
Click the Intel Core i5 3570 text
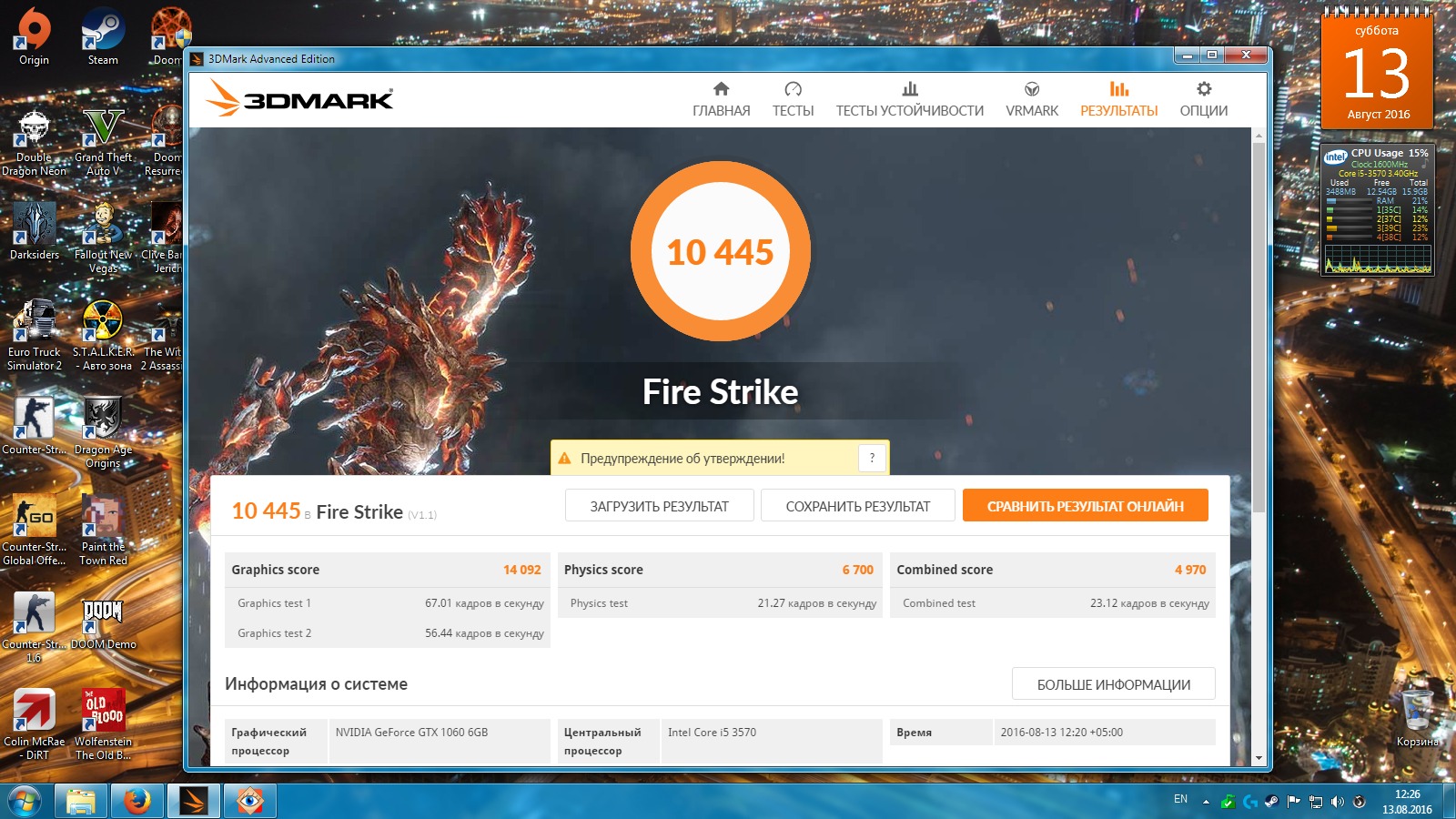(712, 733)
